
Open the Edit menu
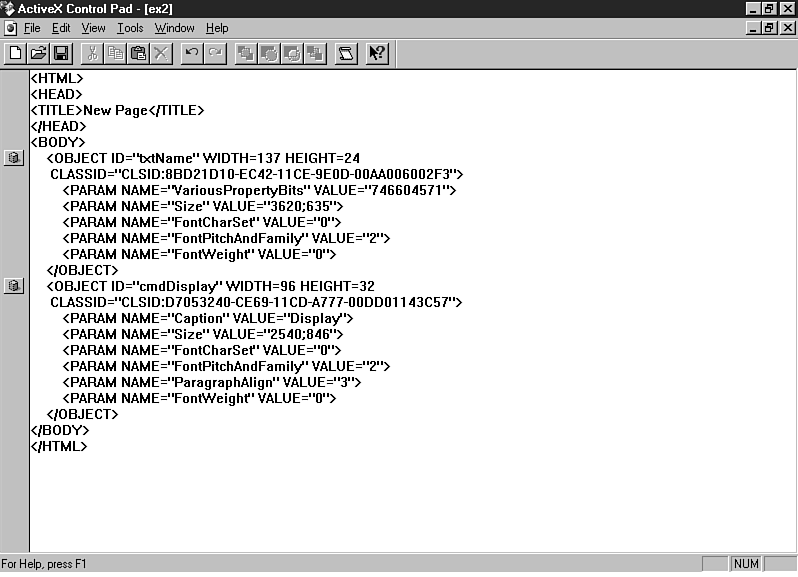(61, 28)
